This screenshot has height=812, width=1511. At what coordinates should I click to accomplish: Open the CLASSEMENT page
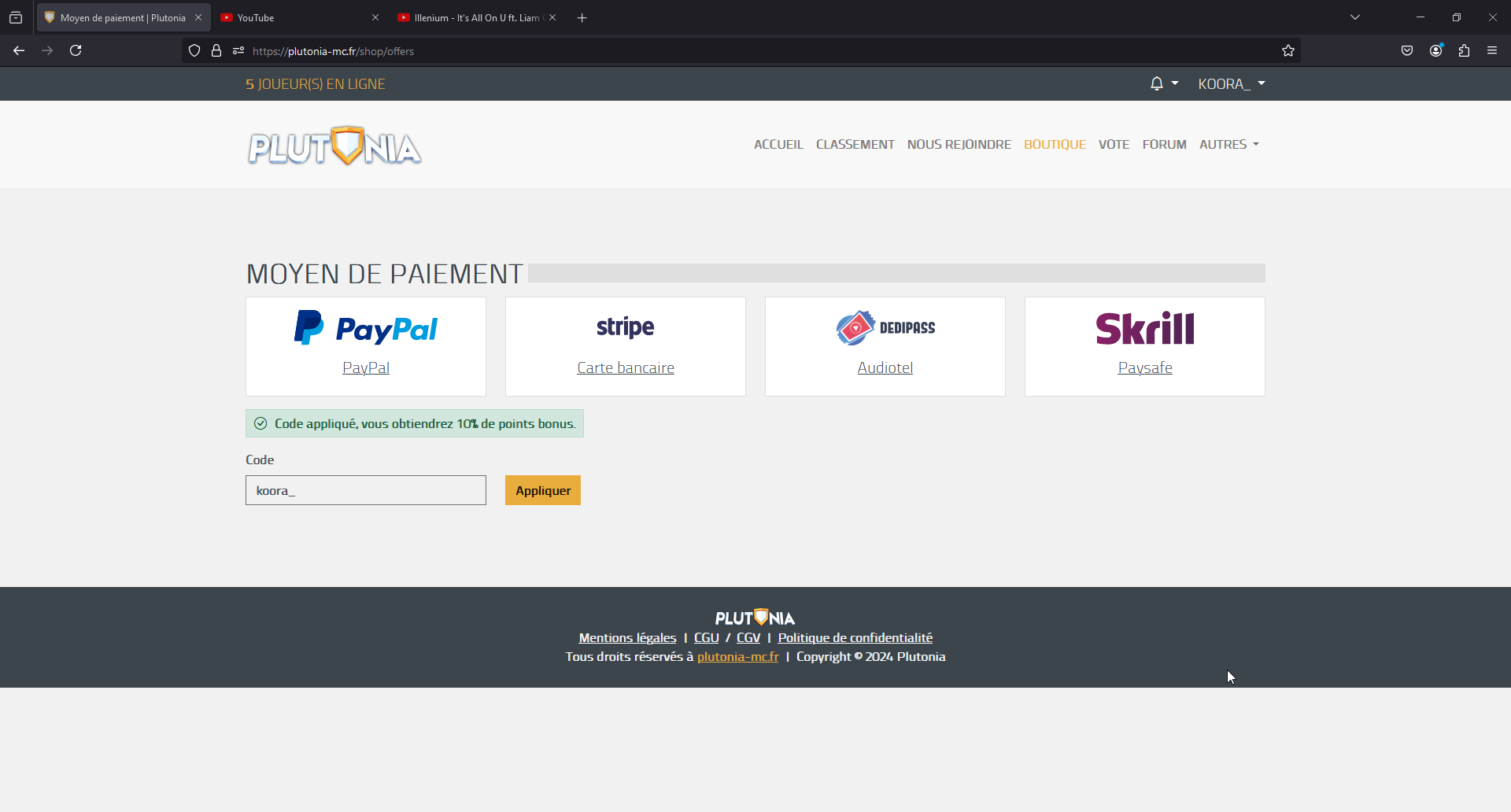855,145
